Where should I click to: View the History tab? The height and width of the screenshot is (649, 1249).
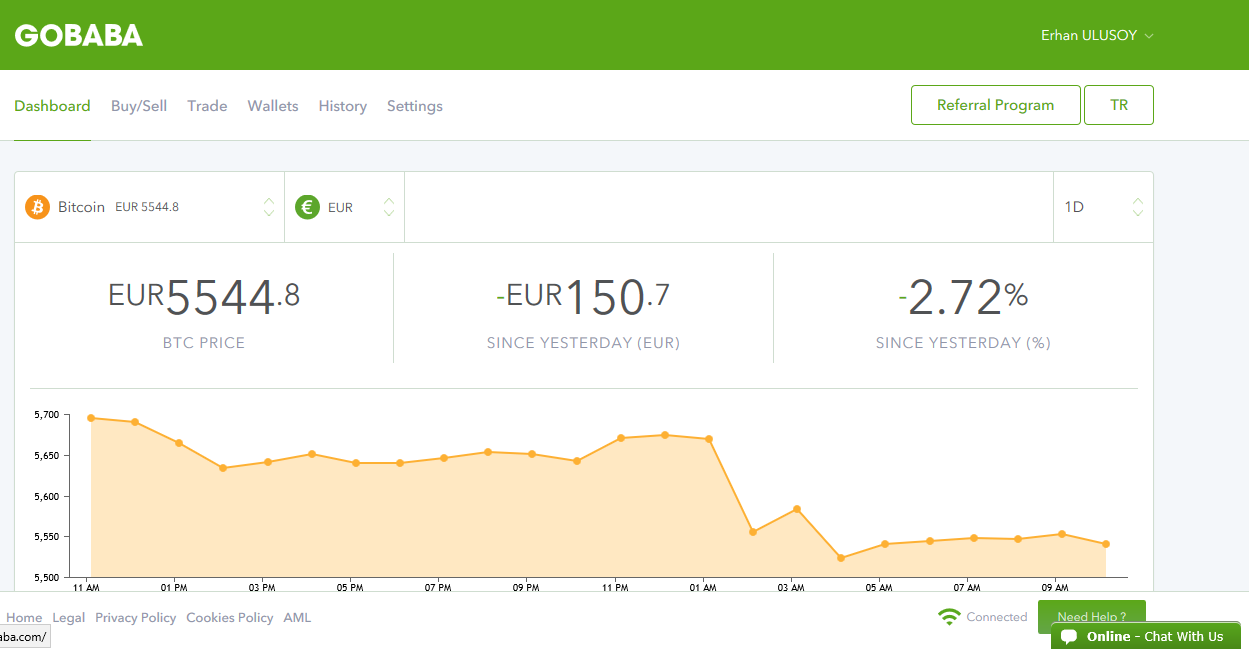point(342,106)
